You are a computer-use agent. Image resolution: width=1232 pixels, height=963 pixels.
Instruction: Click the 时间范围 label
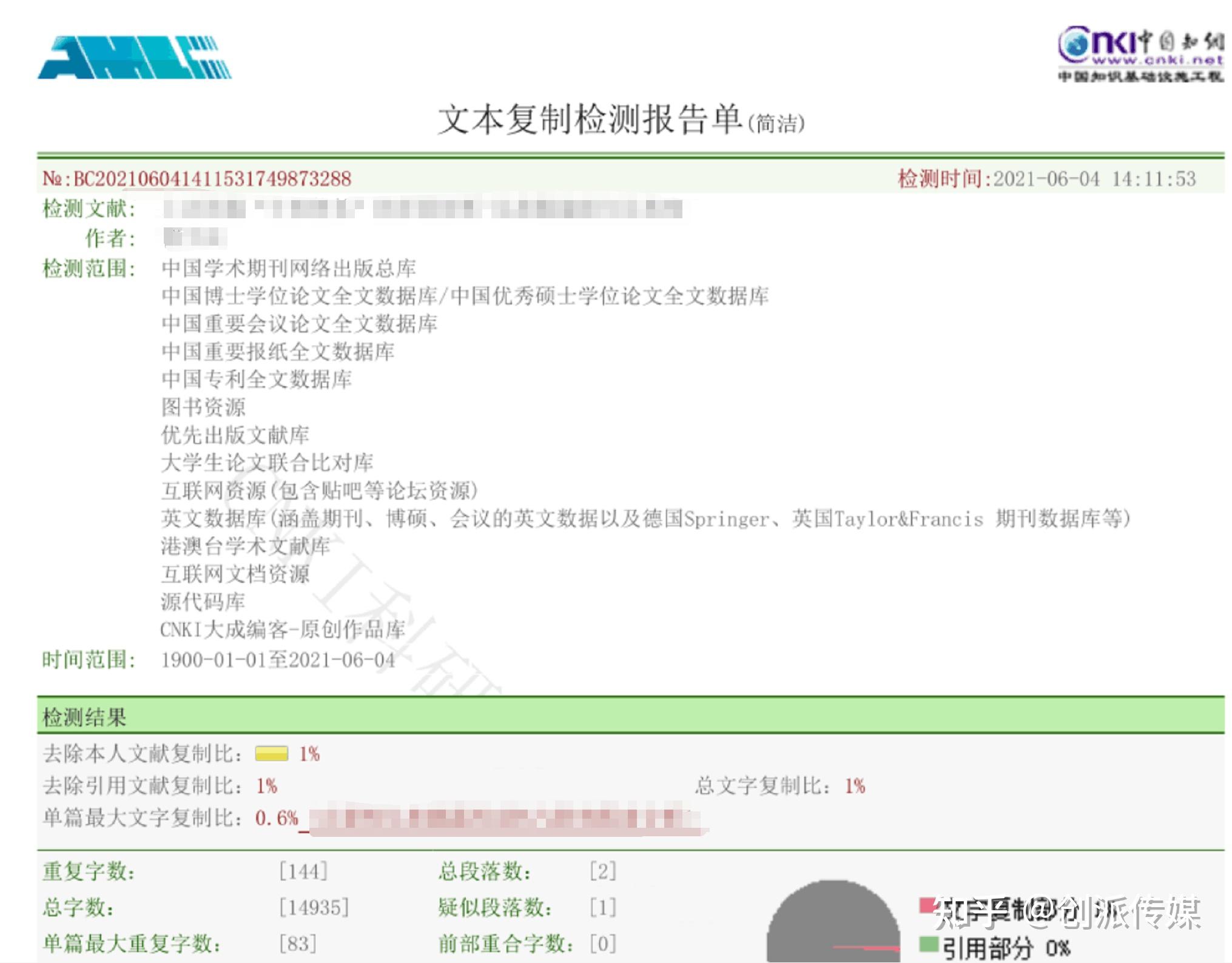(x=89, y=660)
